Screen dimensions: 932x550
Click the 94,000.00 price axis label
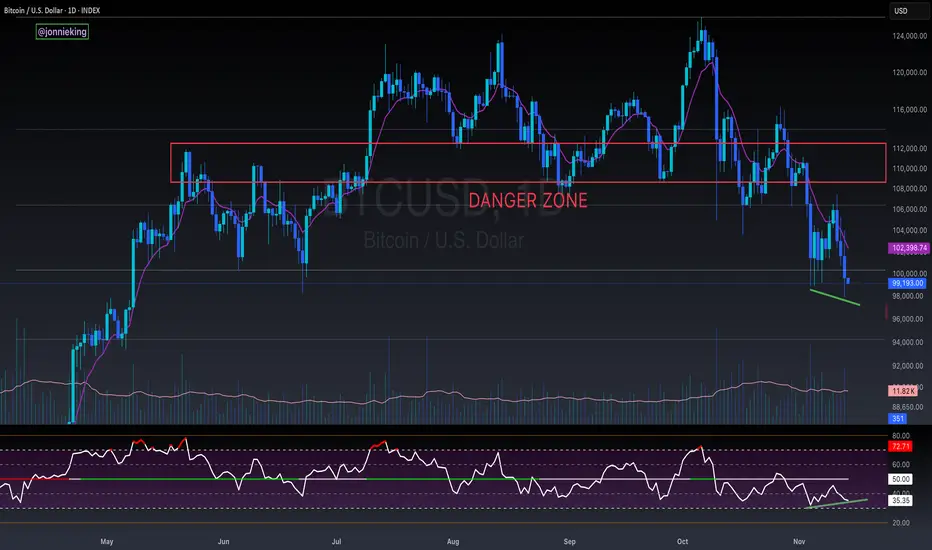coord(909,342)
